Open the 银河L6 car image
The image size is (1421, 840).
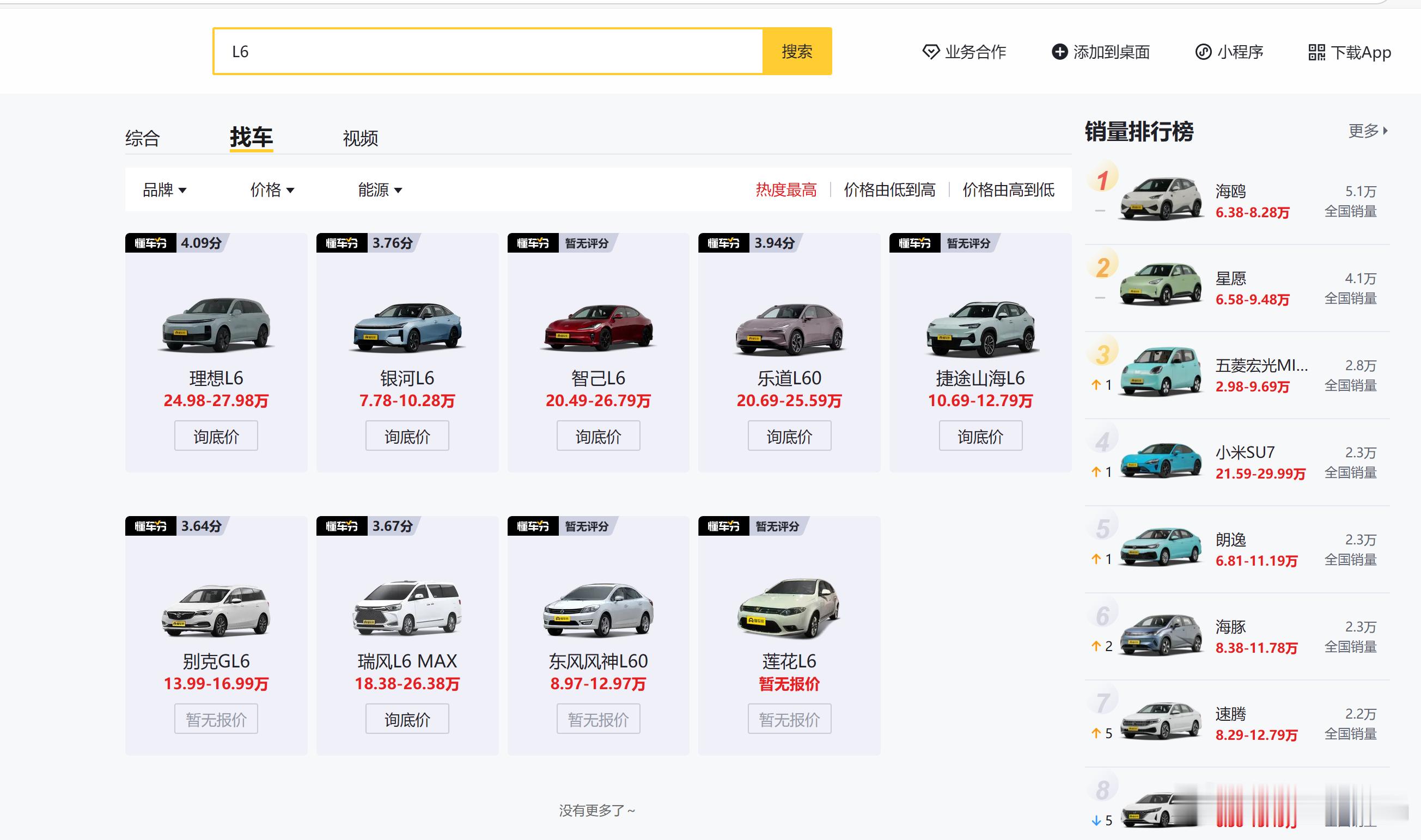click(x=407, y=327)
